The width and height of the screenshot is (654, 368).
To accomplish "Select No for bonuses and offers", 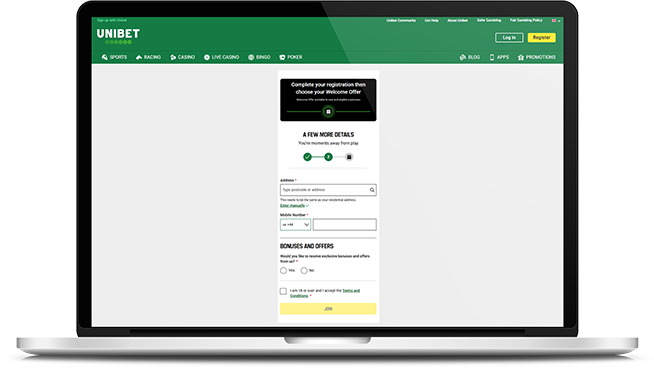I will pyautogui.click(x=304, y=270).
